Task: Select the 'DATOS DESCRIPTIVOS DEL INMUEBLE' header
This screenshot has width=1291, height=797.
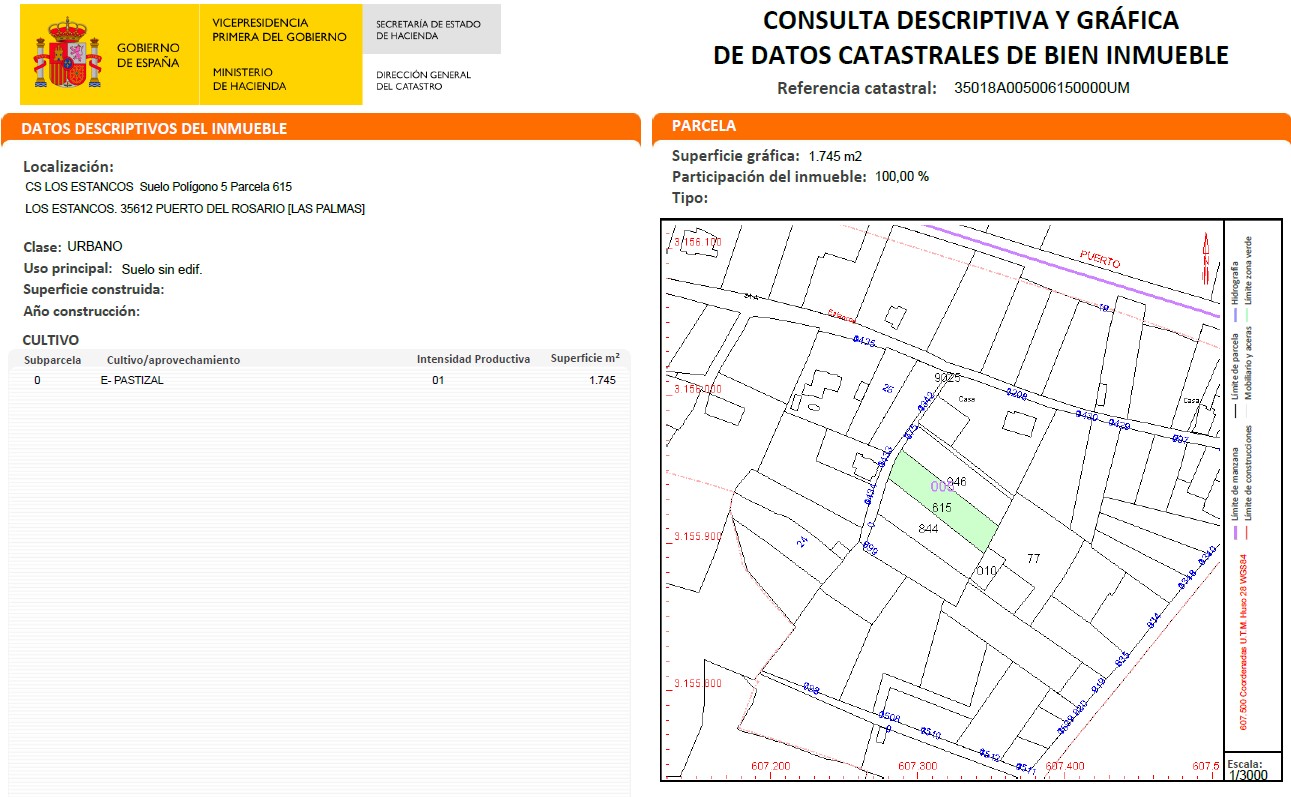Action: [154, 129]
